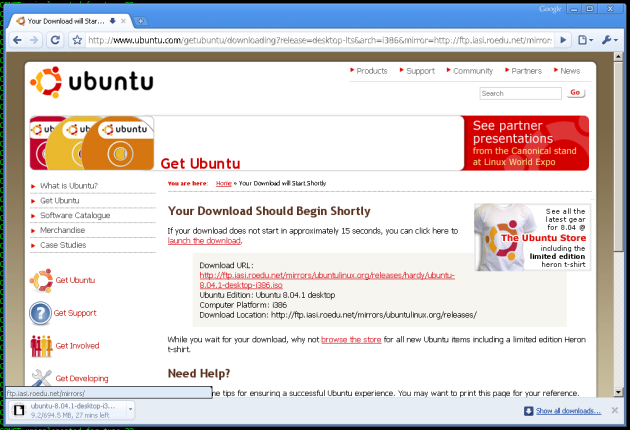
Task: Click the 'Your Download Should Begin Shortly' heading
Action: pos(269,211)
